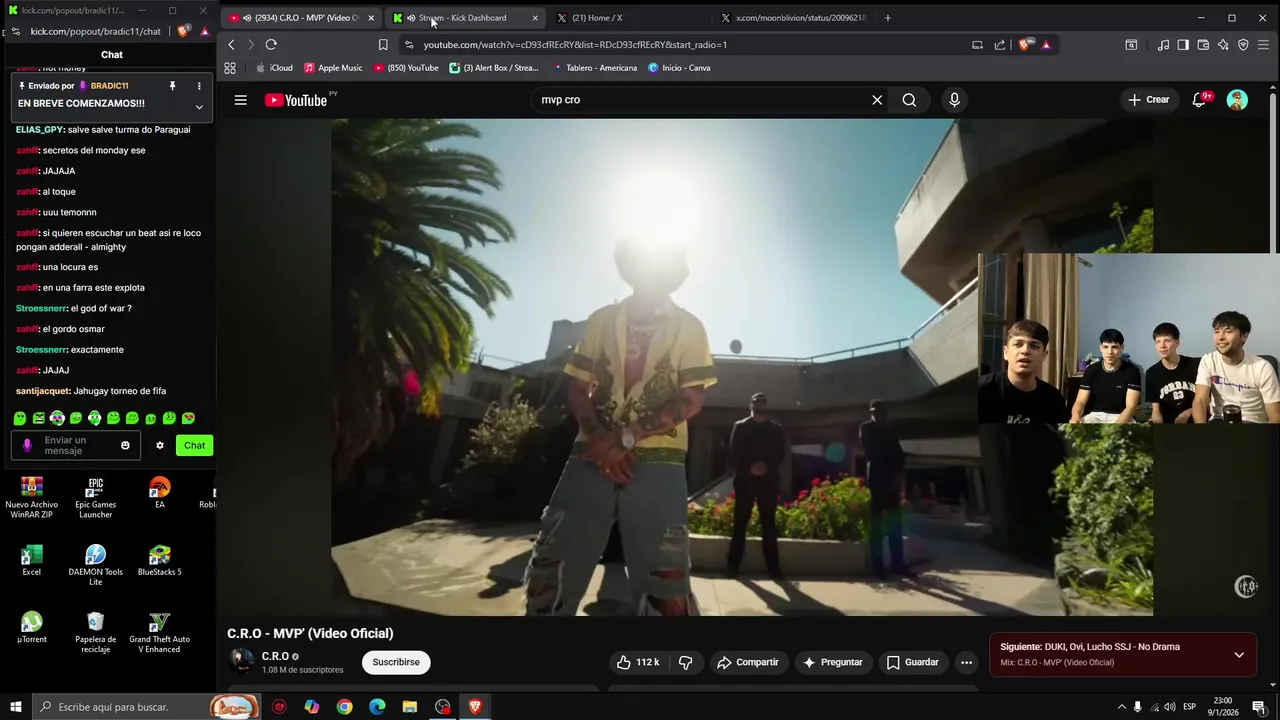Start voice search with the microphone
1280x720 pixels.
pos(954,100)
